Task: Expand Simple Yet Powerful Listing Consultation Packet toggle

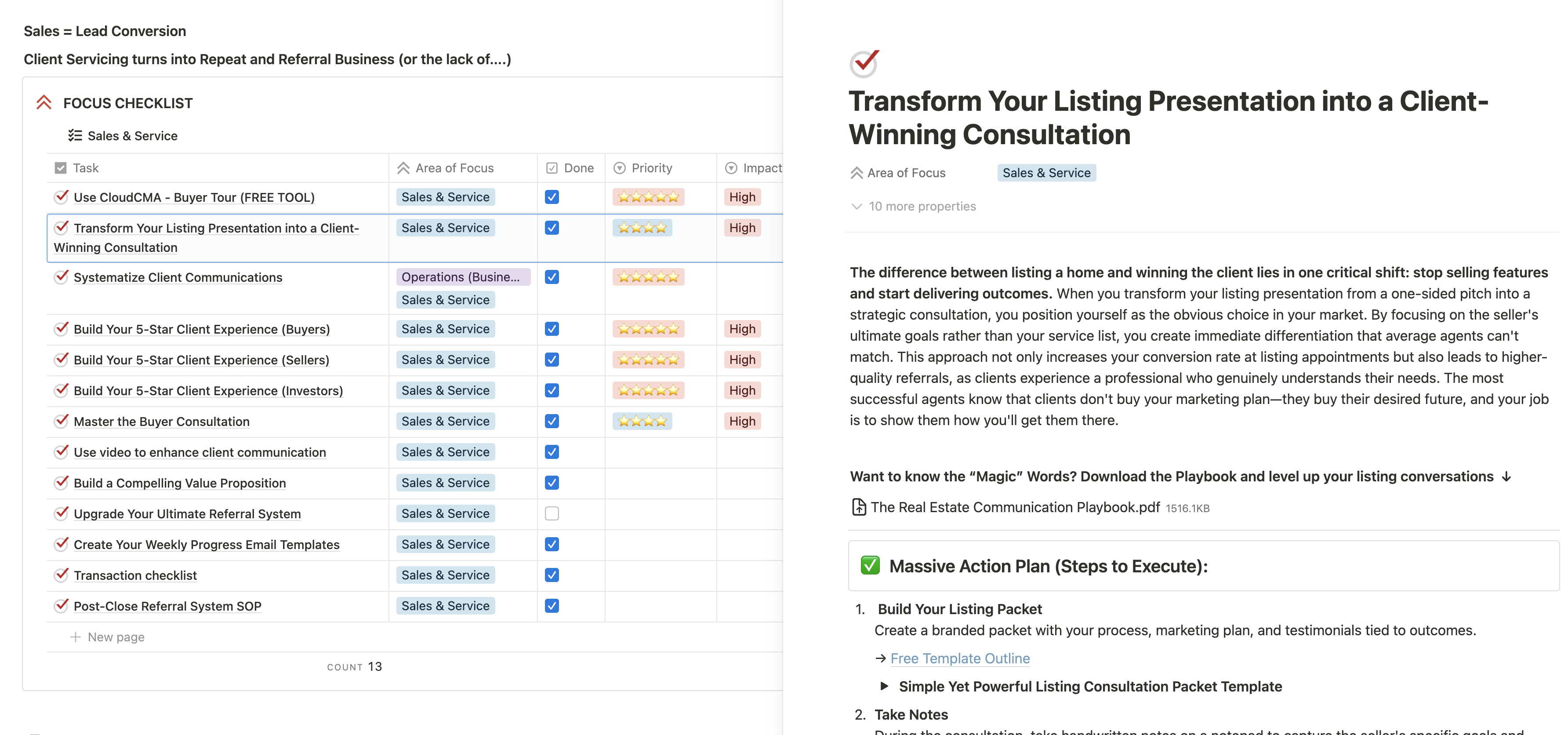Action: coord(884,686)
